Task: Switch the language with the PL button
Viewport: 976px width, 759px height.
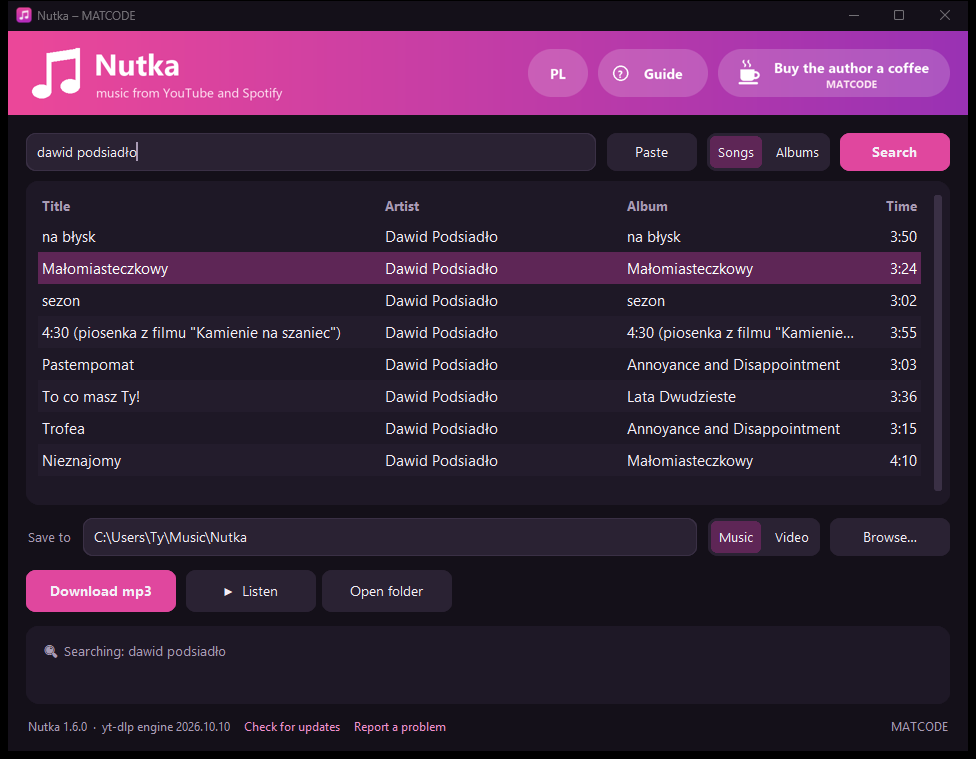Action: tap(558, 73)
